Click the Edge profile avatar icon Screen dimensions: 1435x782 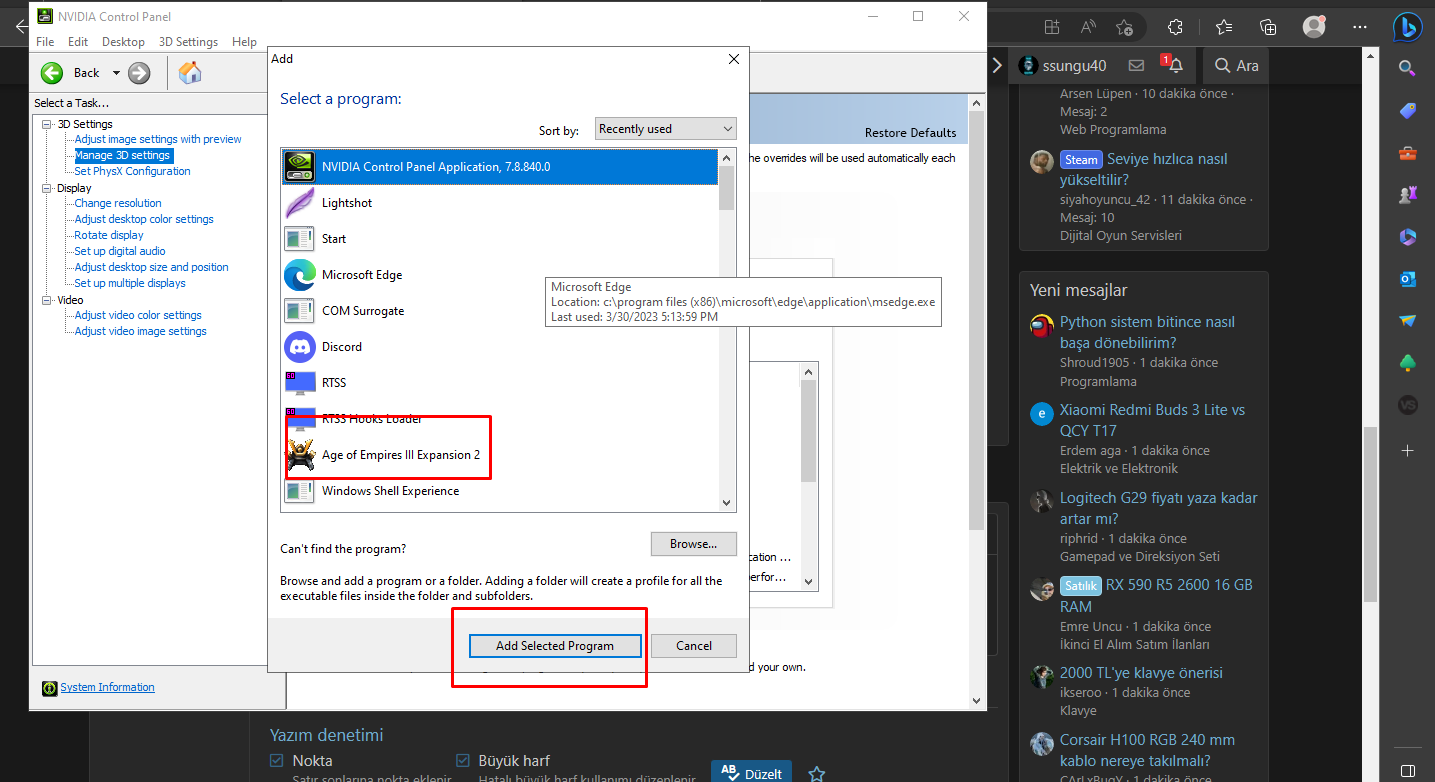pos(1314,27)
